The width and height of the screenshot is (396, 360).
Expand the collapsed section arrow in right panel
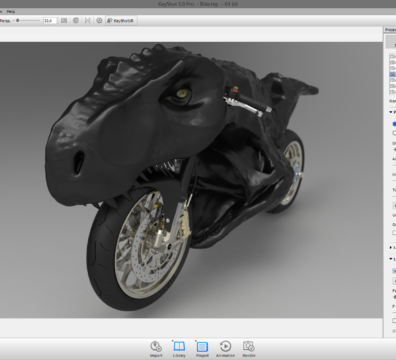pos(391,247)
